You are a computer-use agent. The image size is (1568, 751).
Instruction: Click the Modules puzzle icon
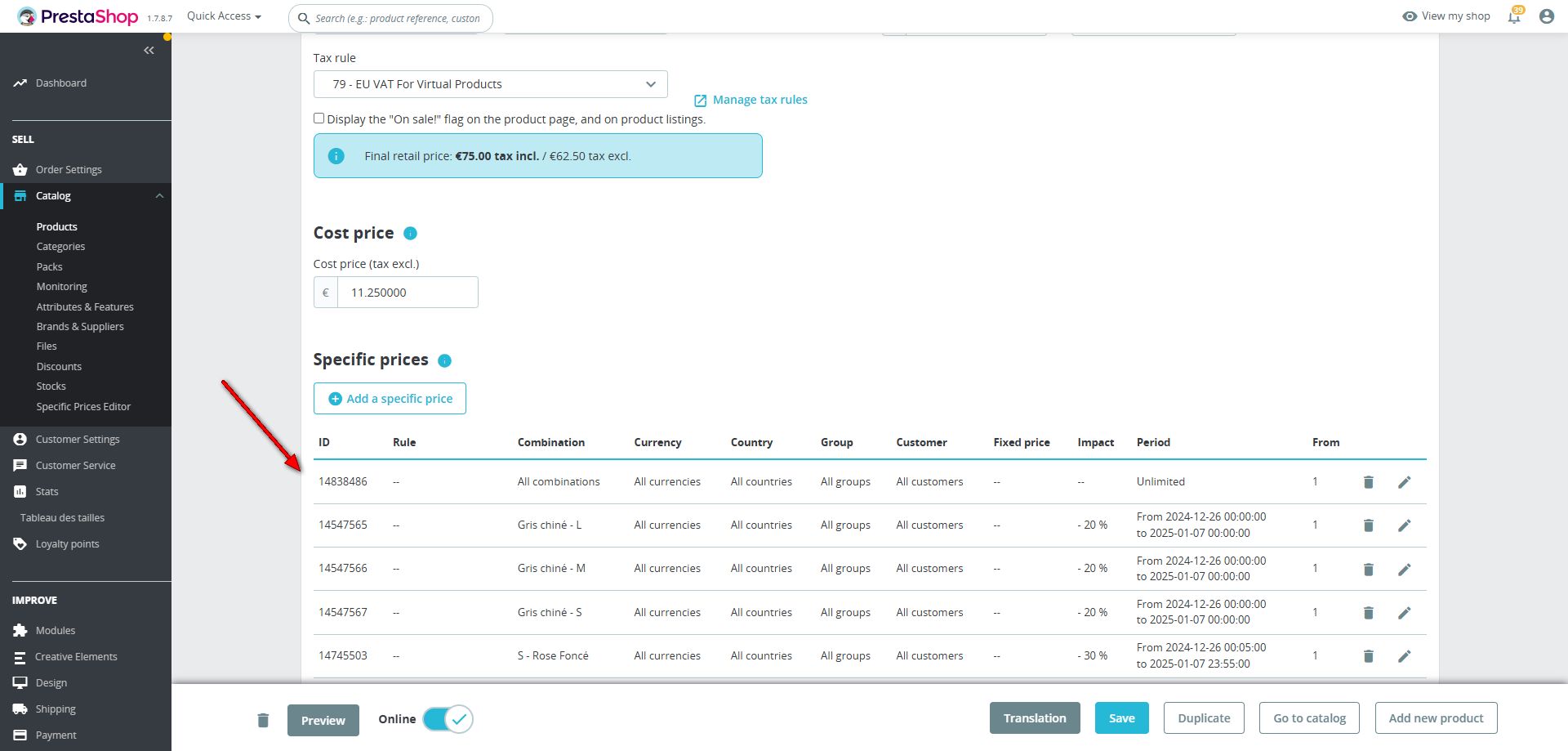click(x=20, y=631)
